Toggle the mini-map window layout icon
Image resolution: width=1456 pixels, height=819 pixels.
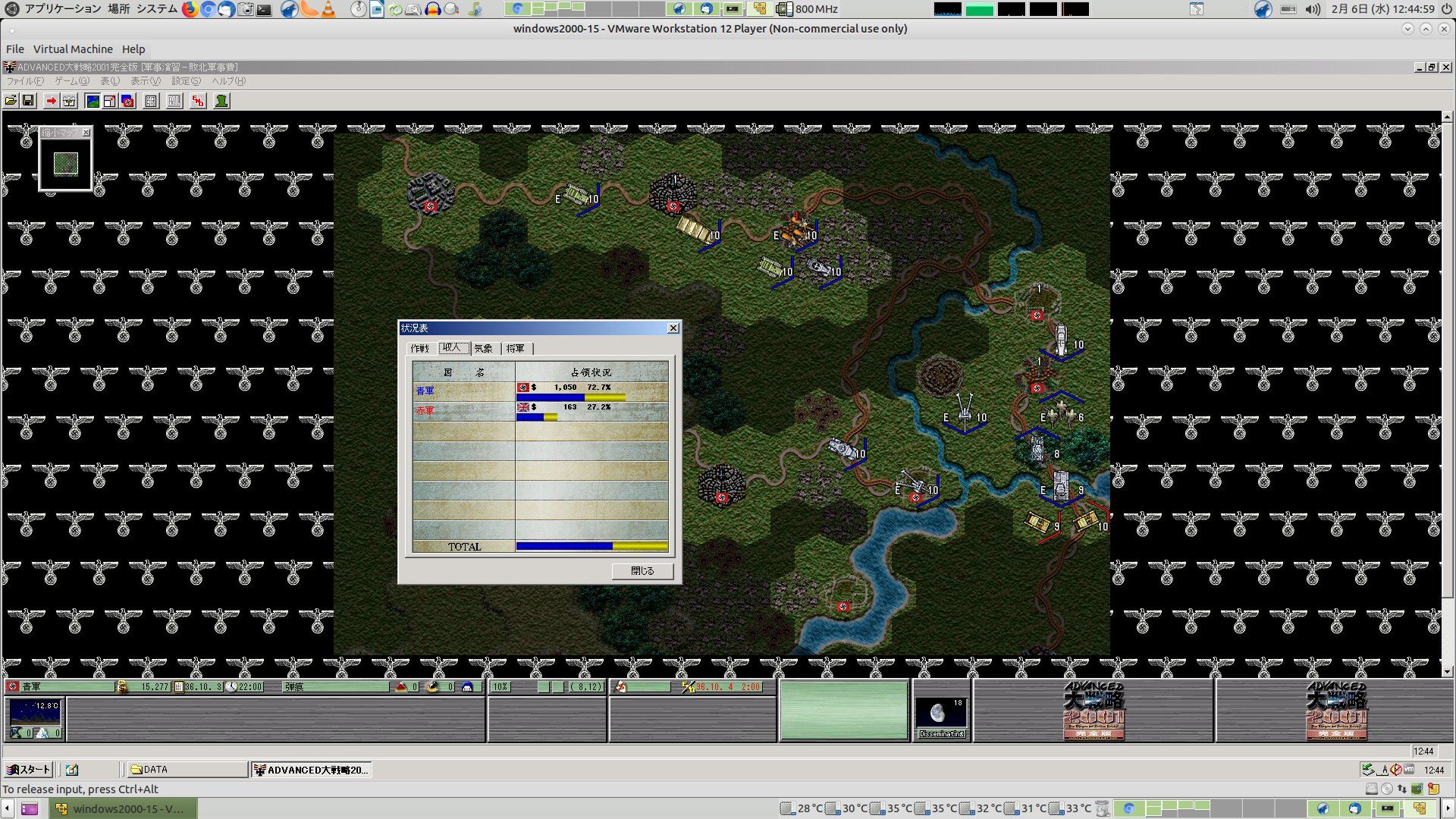pyautogui.click(x=110, y=101)
